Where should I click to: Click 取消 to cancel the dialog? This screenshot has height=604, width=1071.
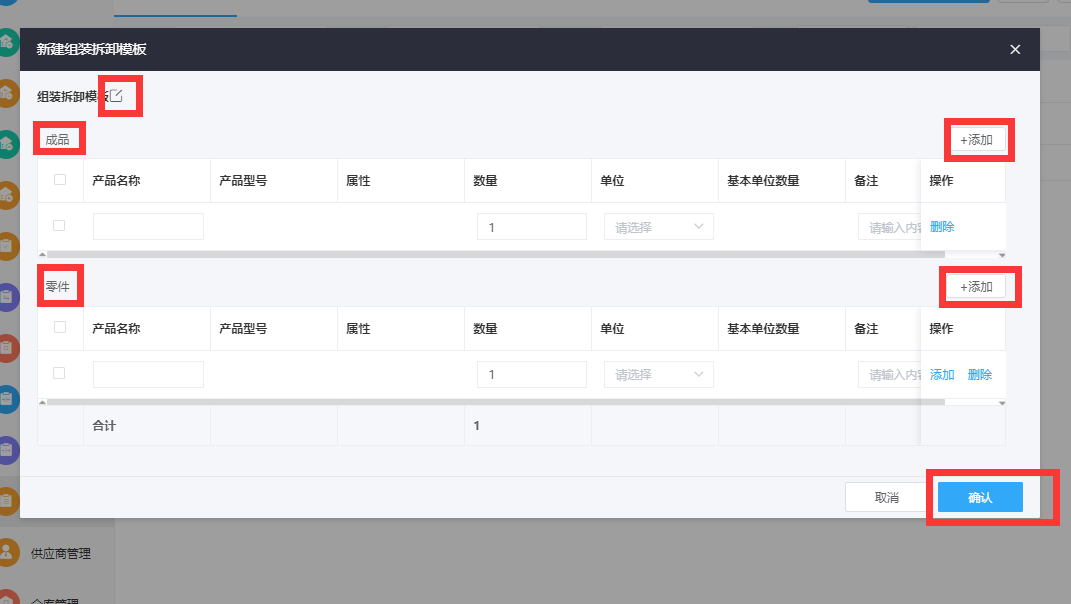click(887, 497)
